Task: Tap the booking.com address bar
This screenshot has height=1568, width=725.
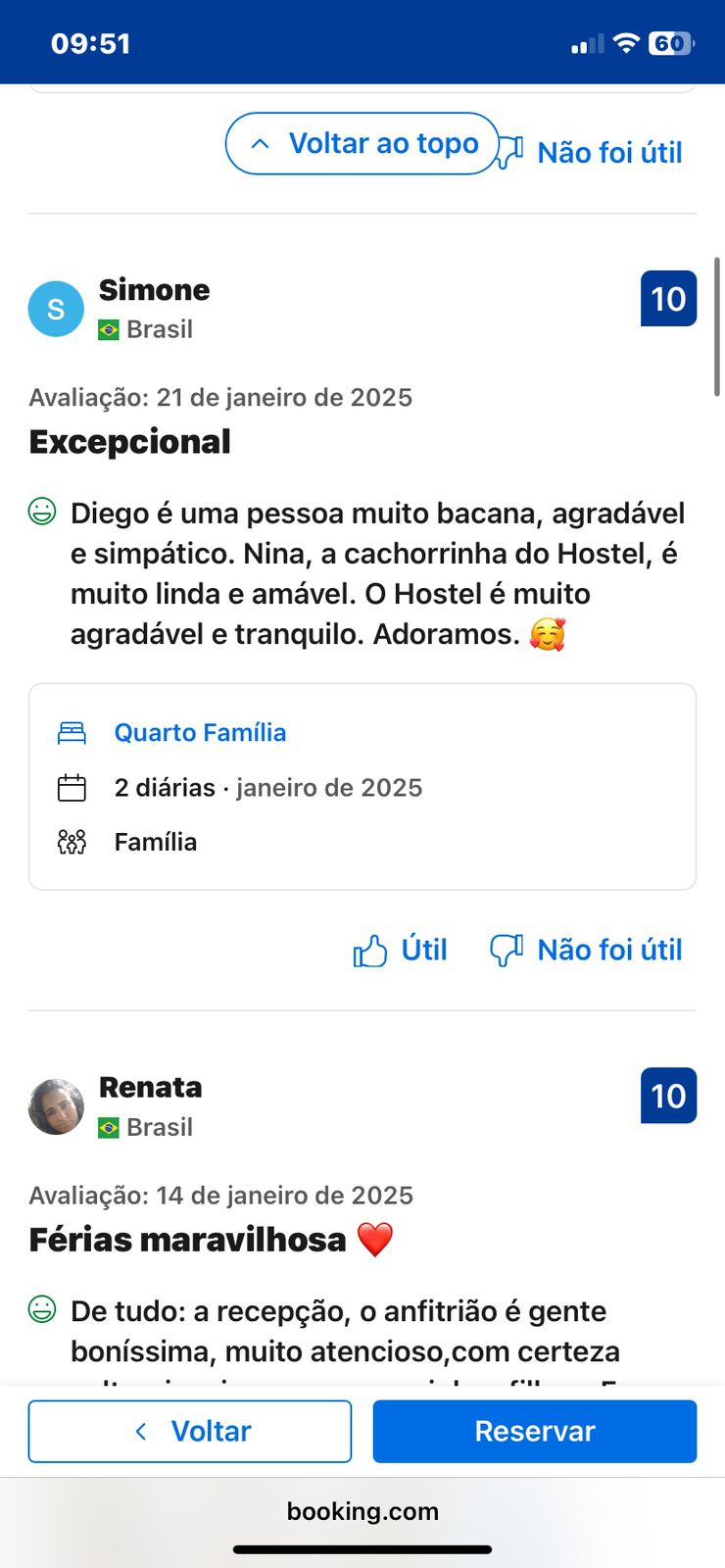Action: point(362,1511)
